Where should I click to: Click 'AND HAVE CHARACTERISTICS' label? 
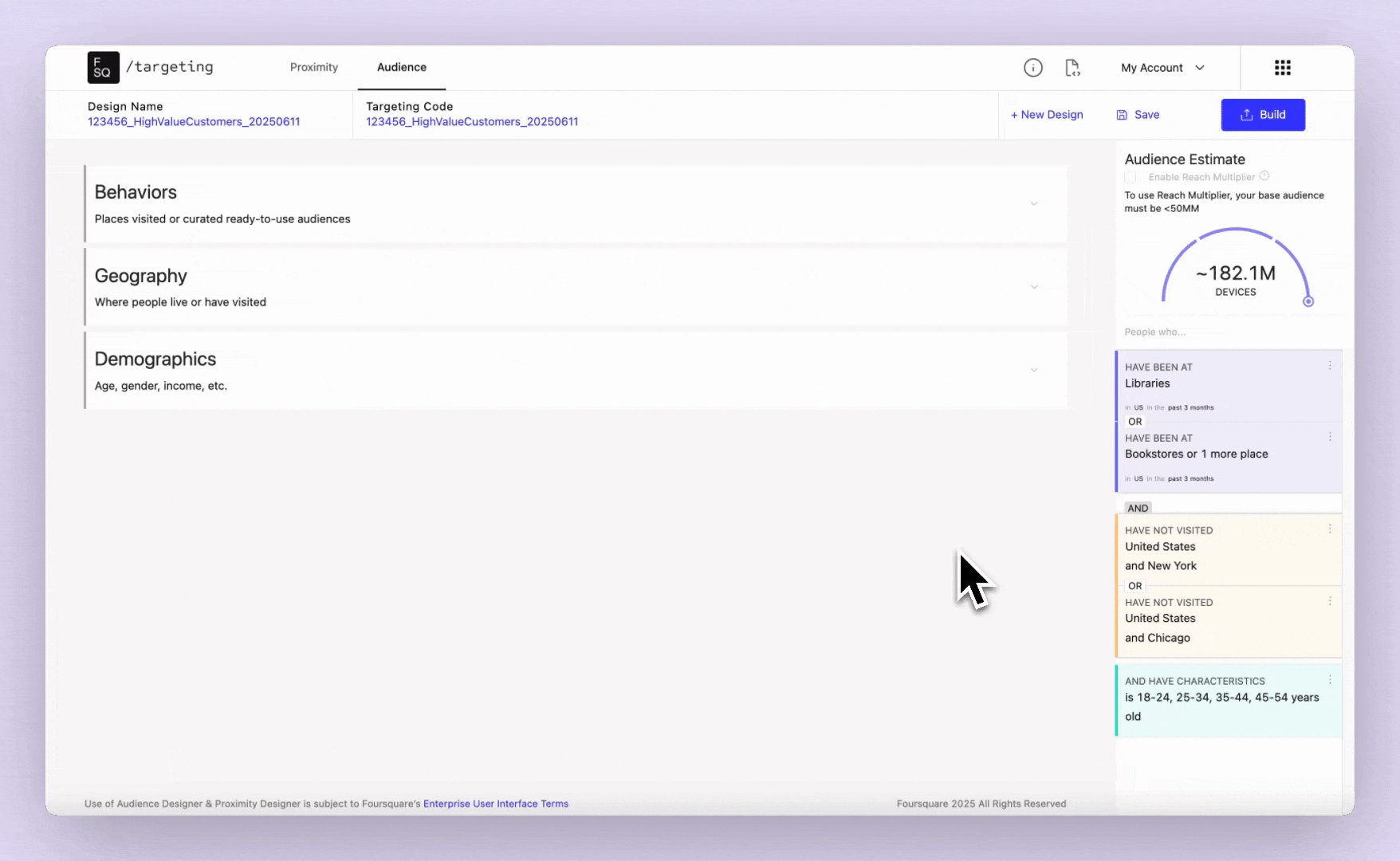tap(1194, 681)
